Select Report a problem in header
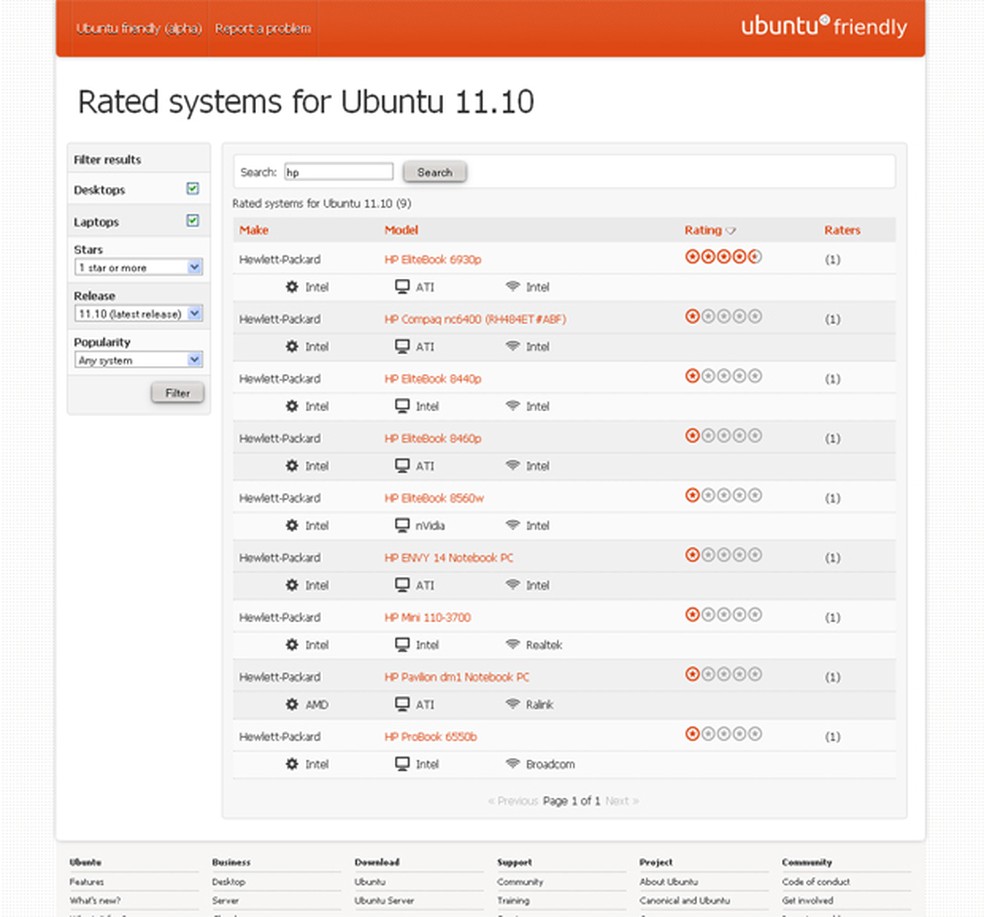Screen dimensions: 984x917 262,28
